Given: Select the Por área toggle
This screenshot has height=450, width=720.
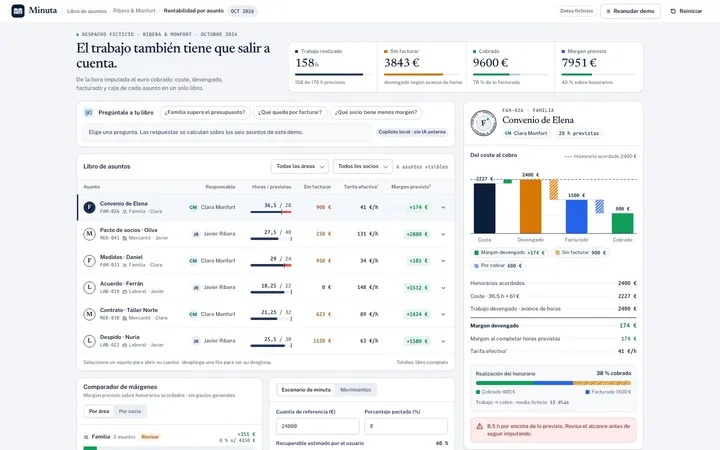Looking at the screenshot, I should (99, 411).
